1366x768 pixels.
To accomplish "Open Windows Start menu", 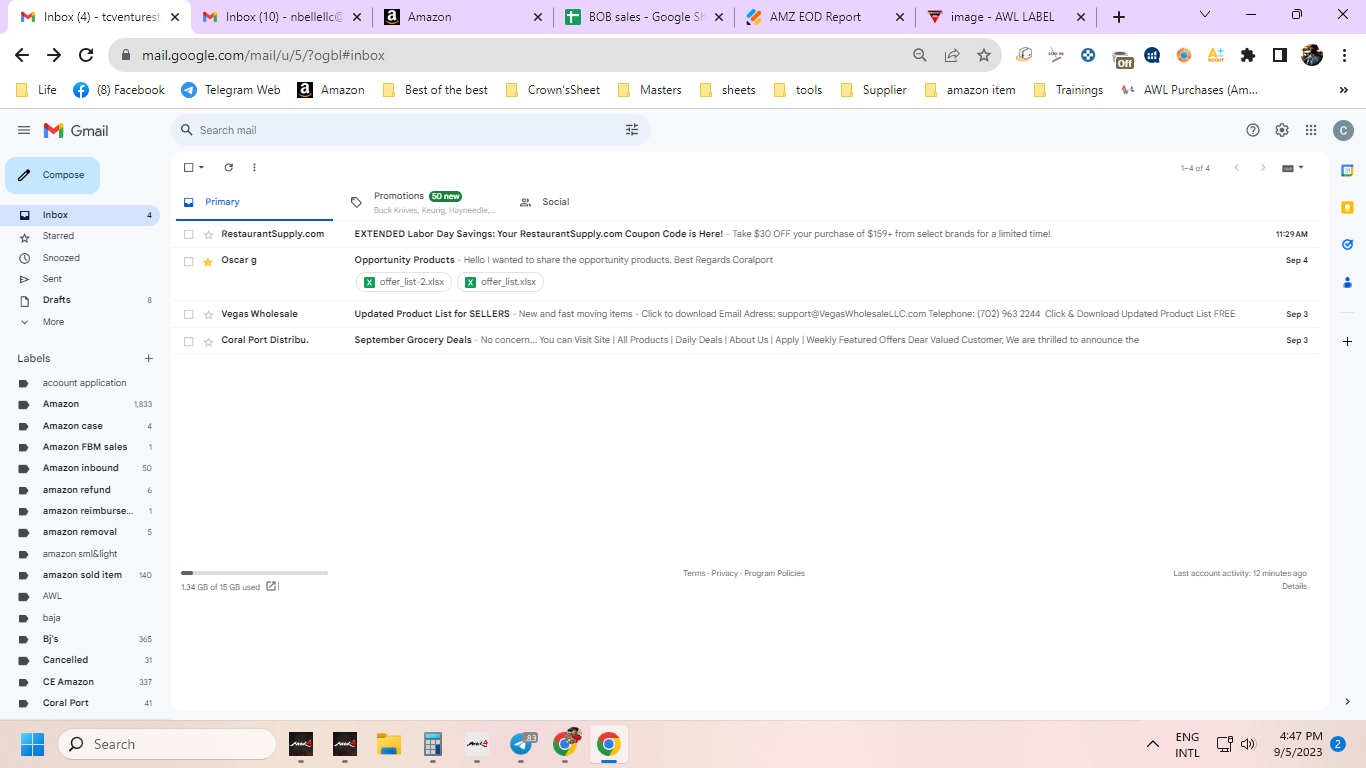I will (x=32, y=744).
